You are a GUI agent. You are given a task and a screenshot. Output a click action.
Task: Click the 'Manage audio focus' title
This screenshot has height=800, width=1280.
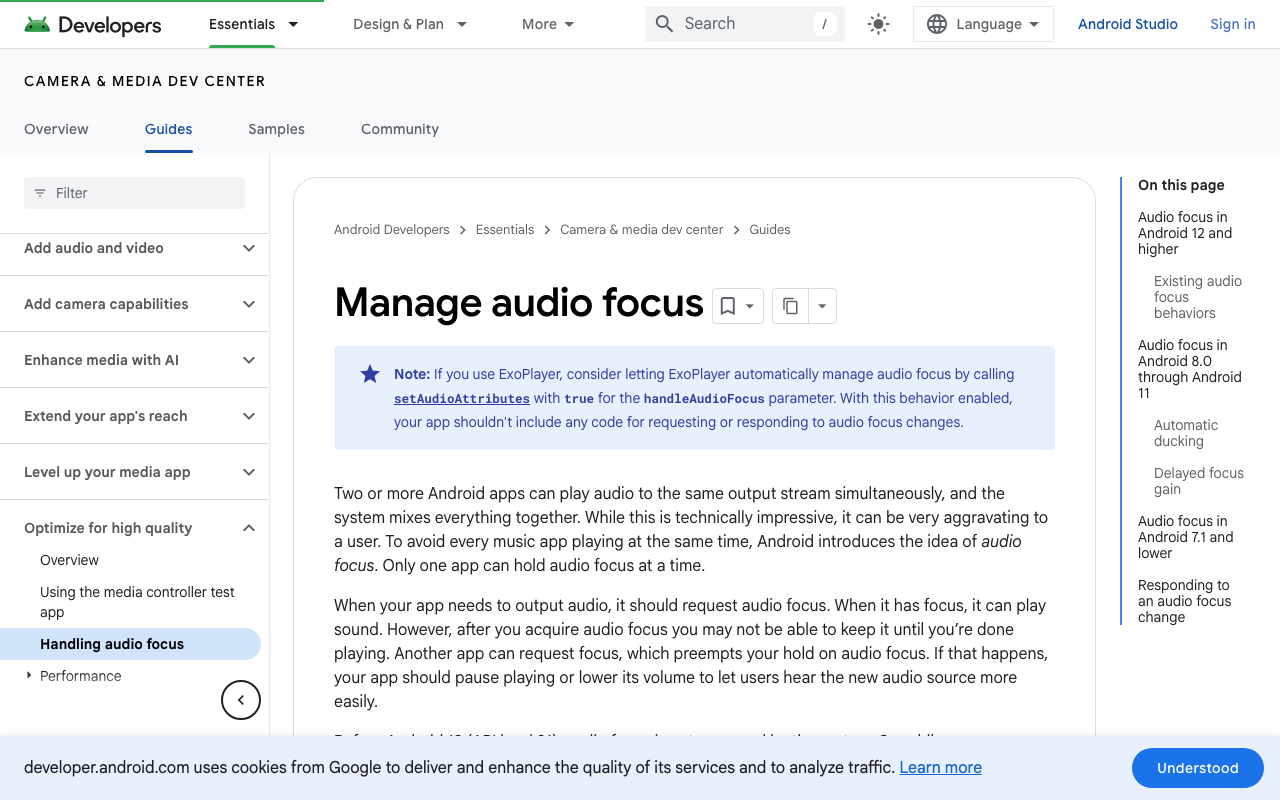[519, 302]
